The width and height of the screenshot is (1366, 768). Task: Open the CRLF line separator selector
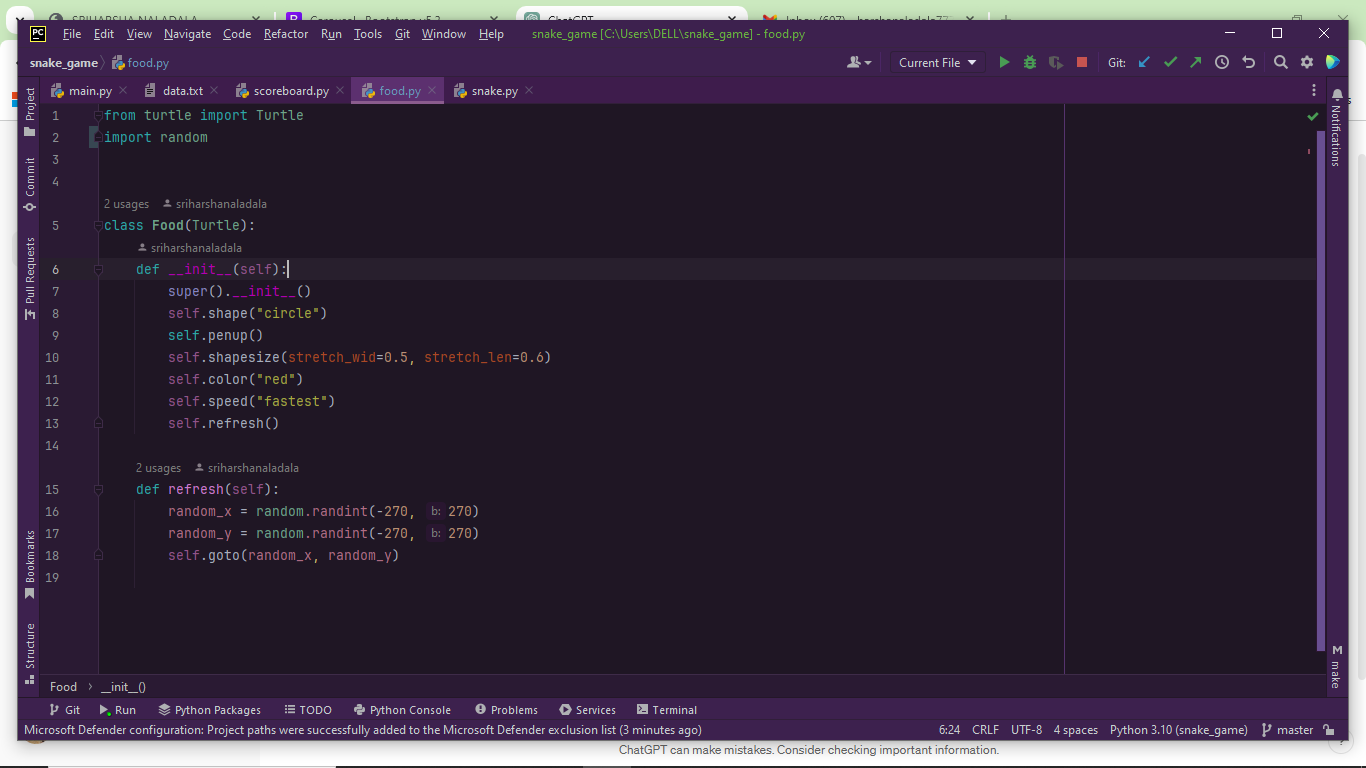985,730
